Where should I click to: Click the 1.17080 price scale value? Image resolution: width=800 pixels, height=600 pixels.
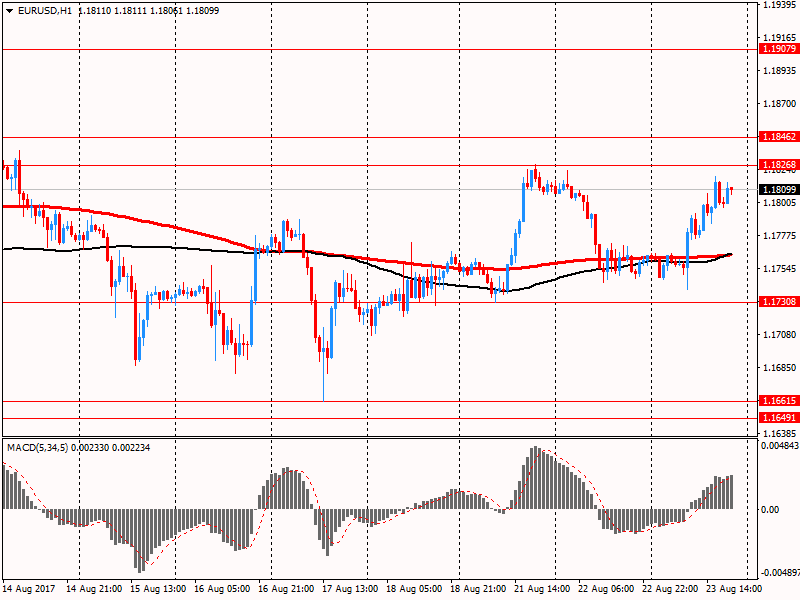pos(779,335)
